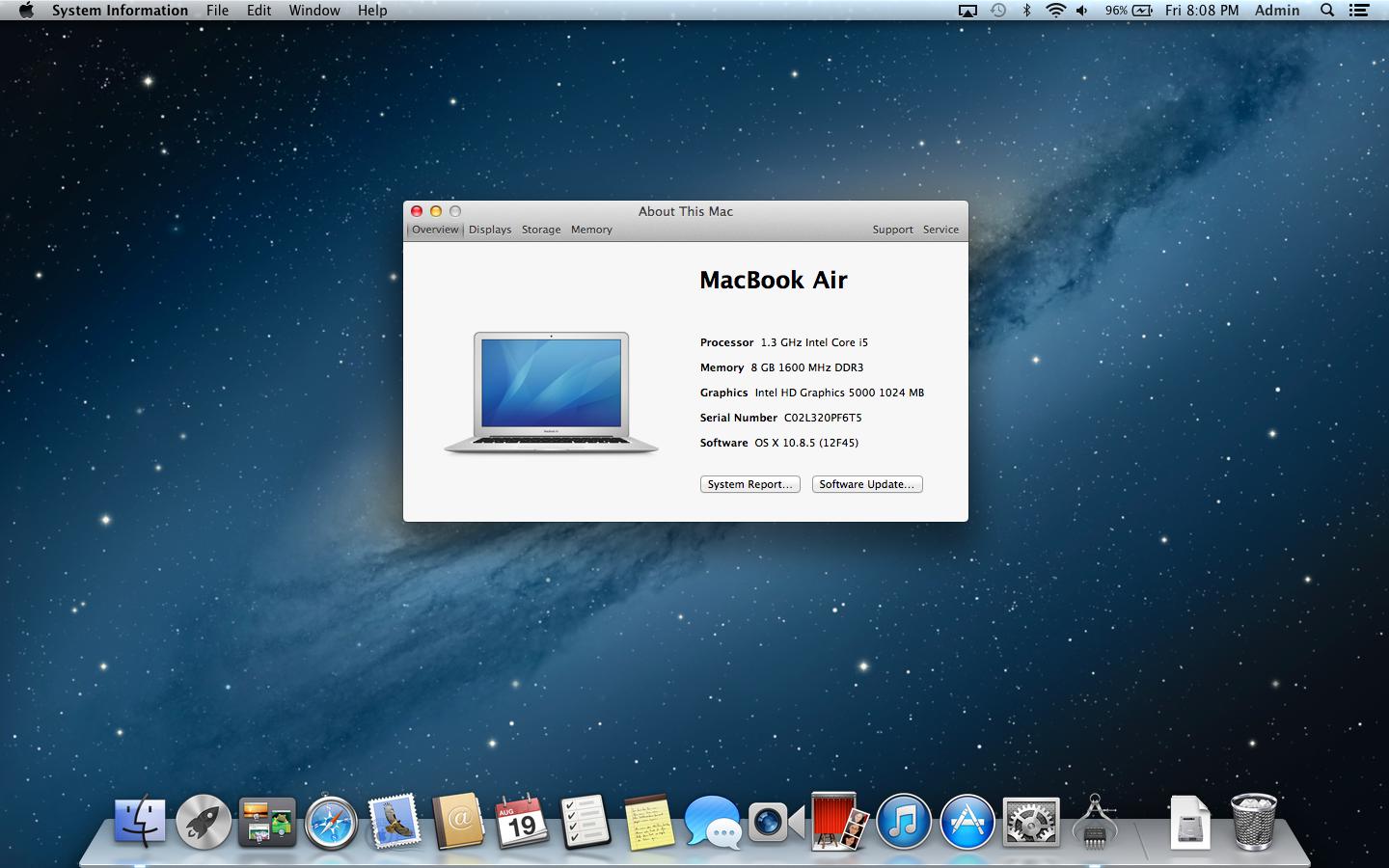Open Safari compass icon in dock
The width and height of the screenshot is (1389, 868).
331,823
